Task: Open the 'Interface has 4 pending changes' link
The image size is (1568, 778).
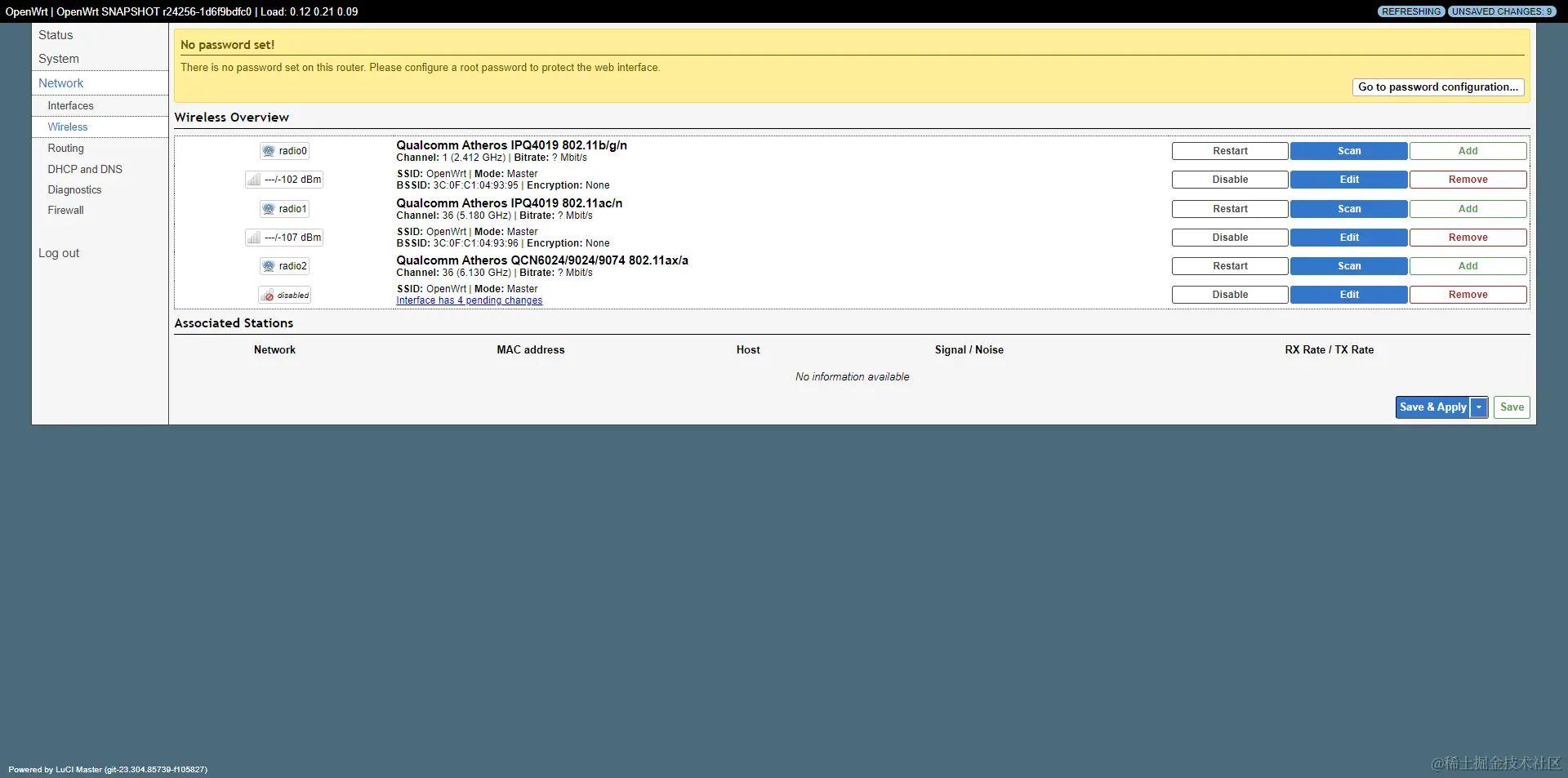Action: point(470,300)
